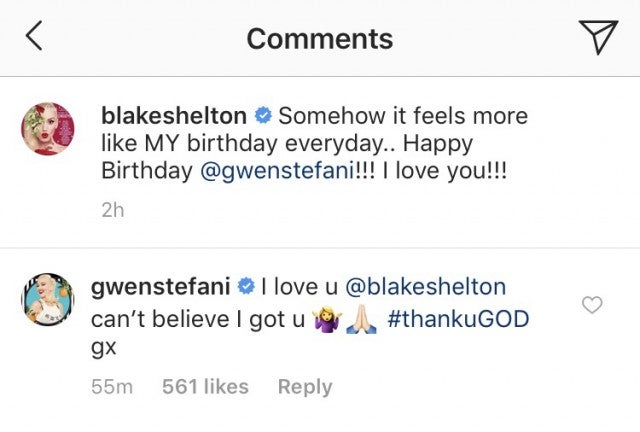
Task: Open gwenstefani's profile picture
Action: pyautogui.click(x=48, y=302)
